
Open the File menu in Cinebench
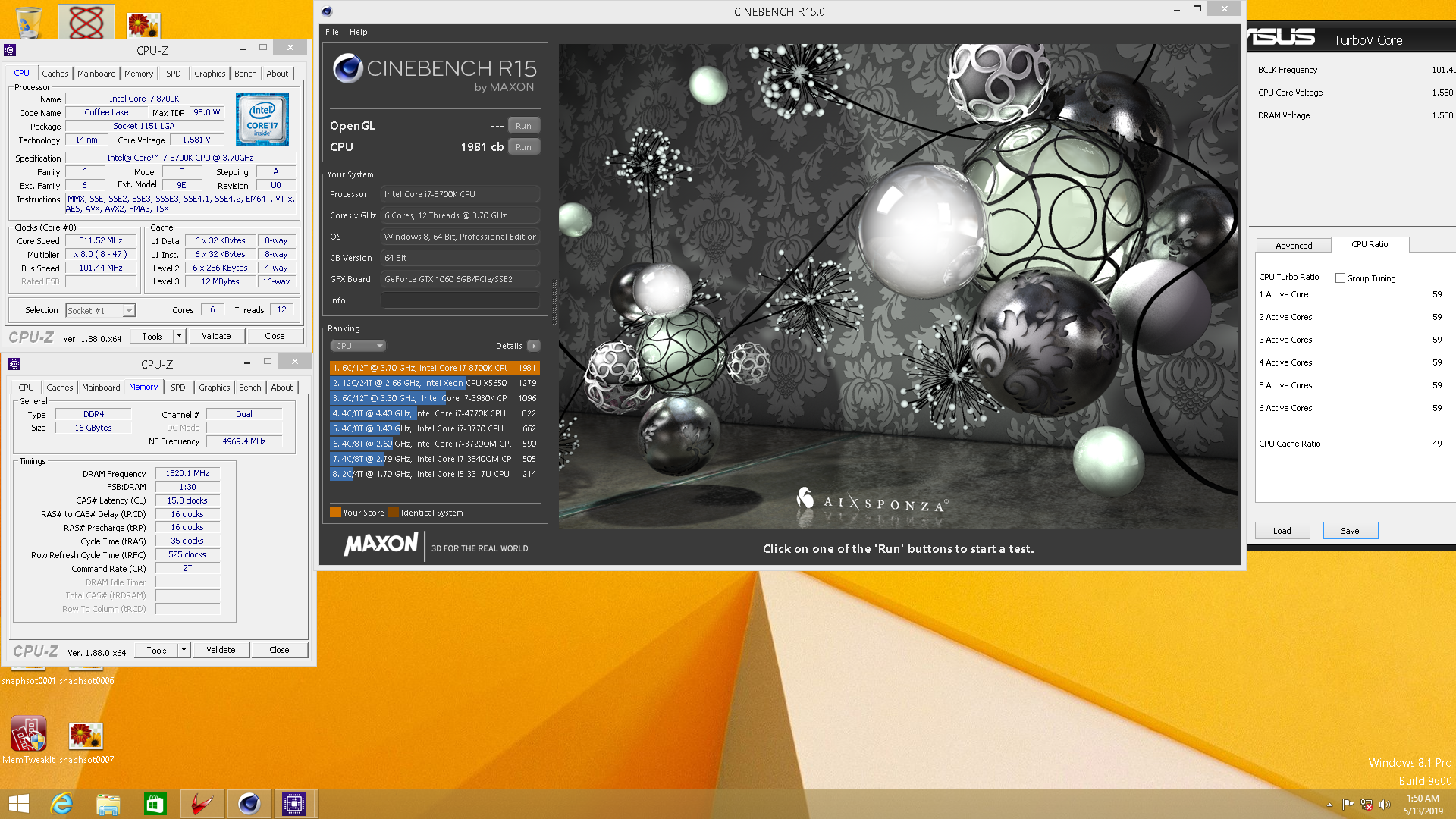[332, 32]
